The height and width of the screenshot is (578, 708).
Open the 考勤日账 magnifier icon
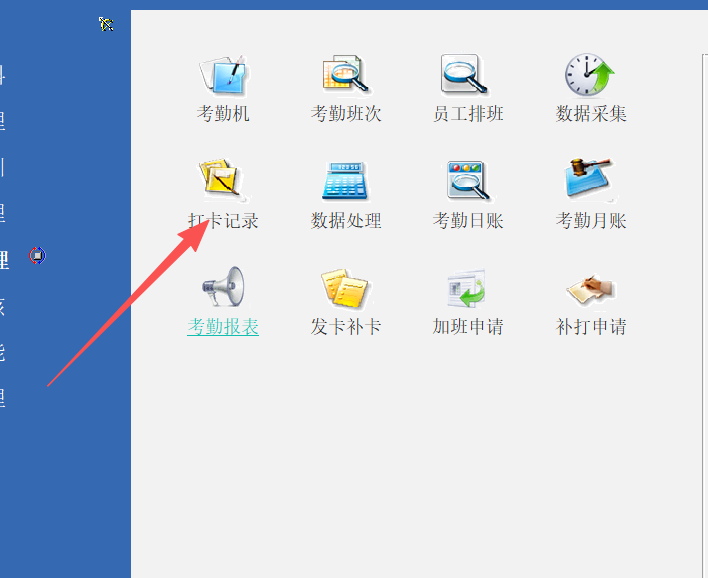[x=467, y=180]
